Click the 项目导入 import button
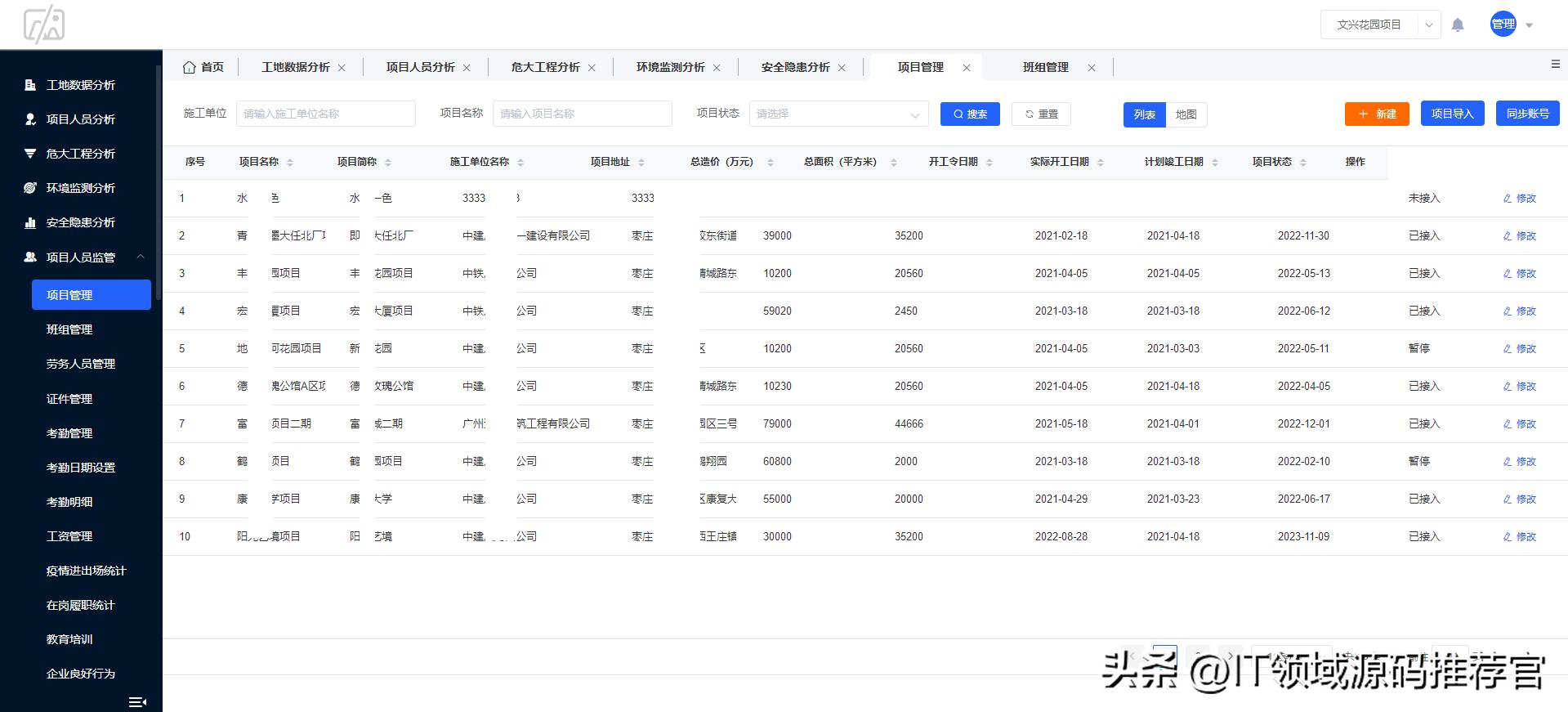The width and height of the screenshot is (1568, 712). (x=1453, y=114)
